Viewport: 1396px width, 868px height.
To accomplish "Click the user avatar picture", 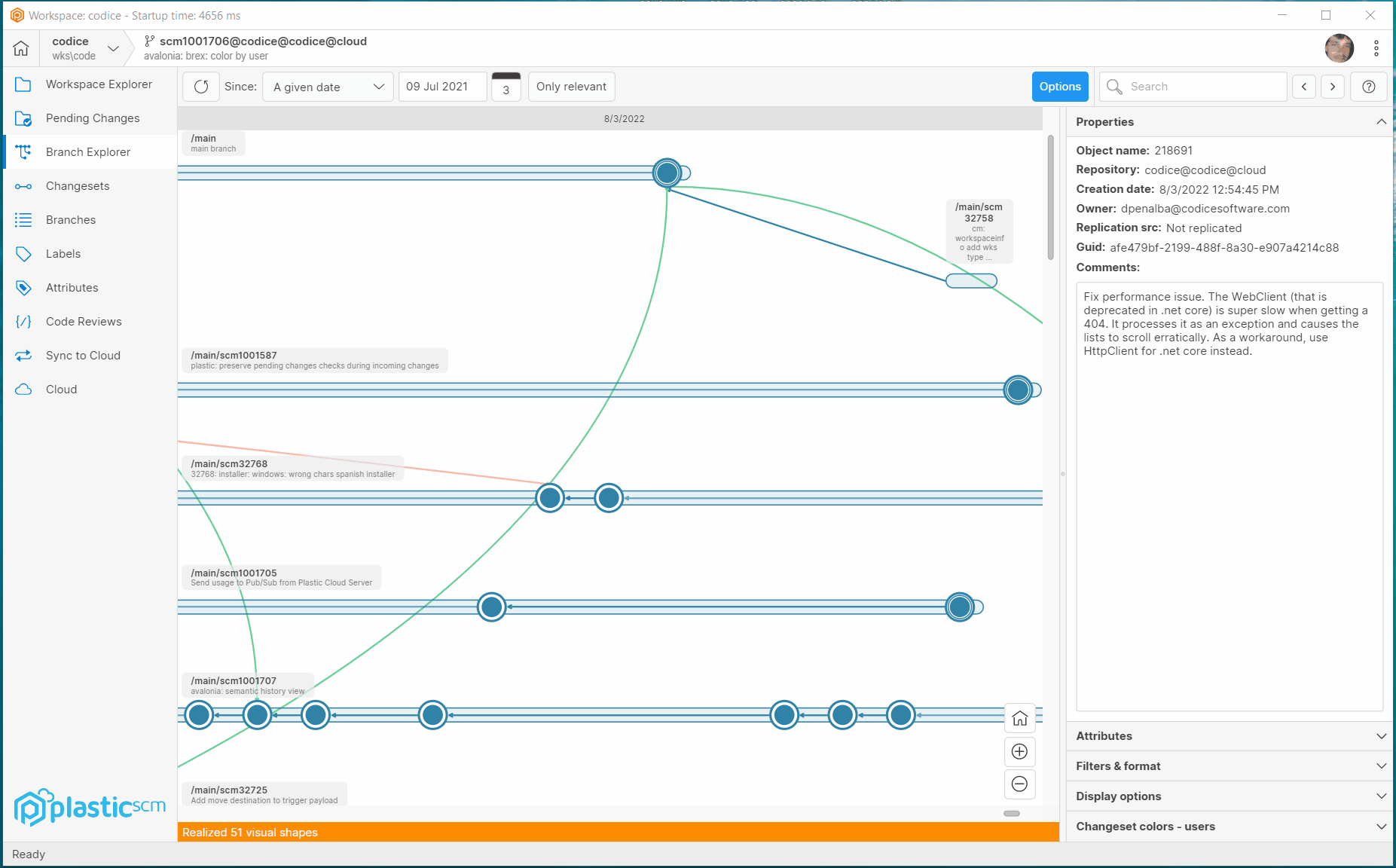I will [1339, 48].
